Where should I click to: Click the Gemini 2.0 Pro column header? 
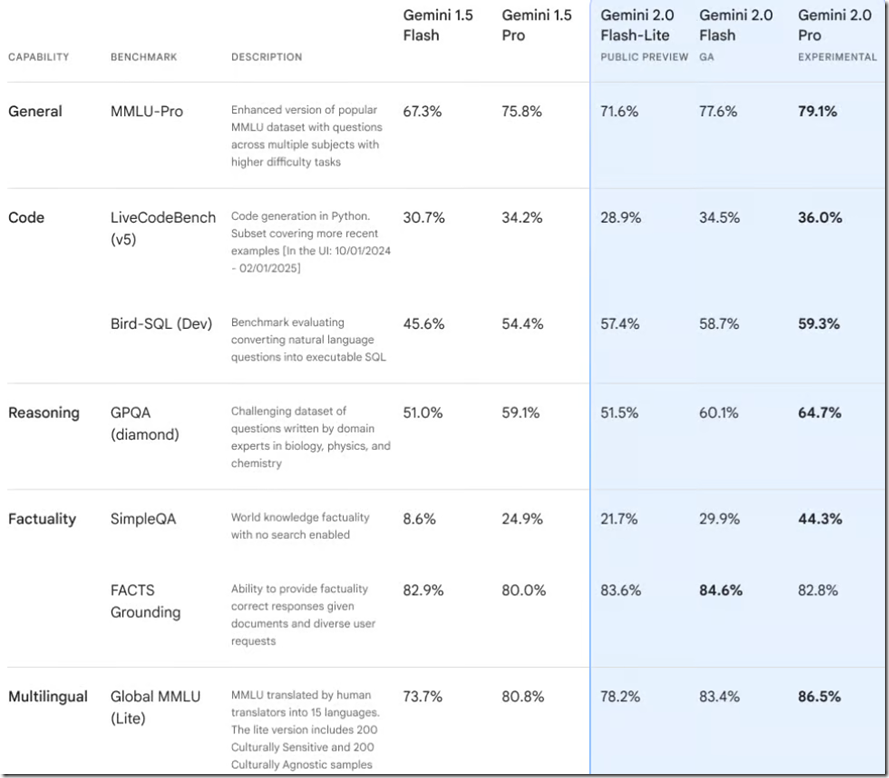[x=833, y=25]
